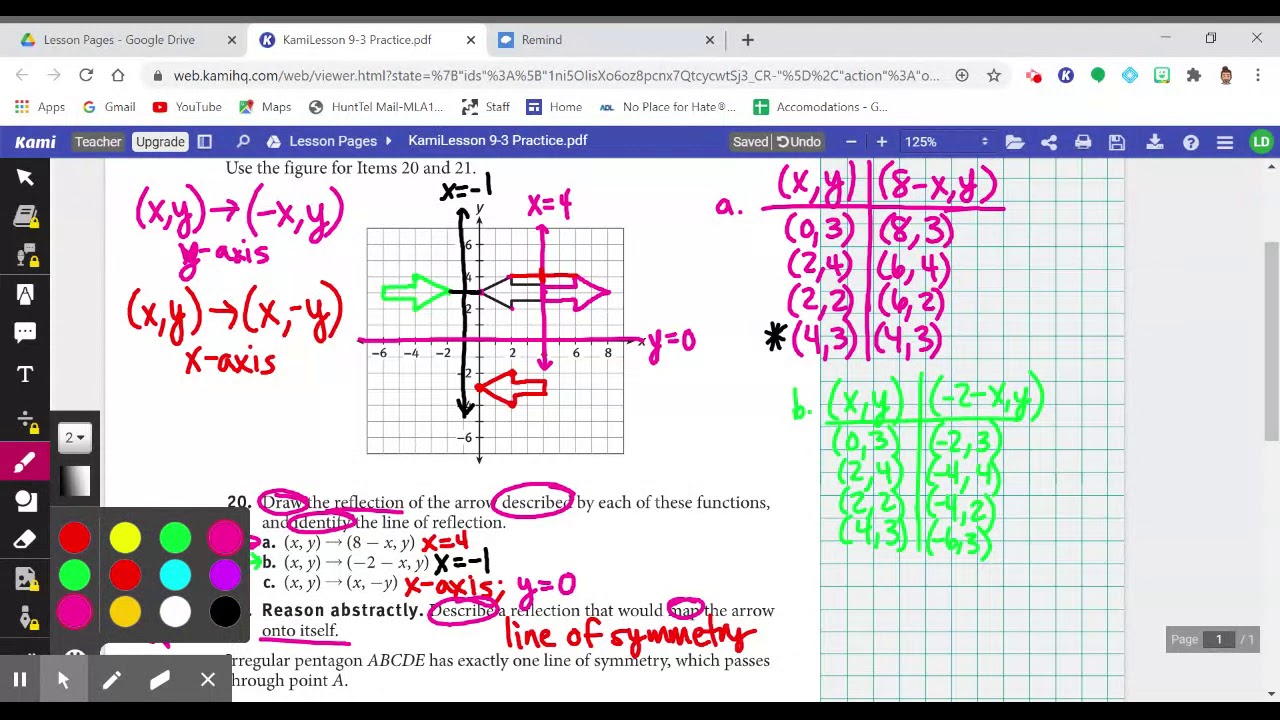
Task: Click the vertical scrollbar thumb
Action: [1271, 340]
